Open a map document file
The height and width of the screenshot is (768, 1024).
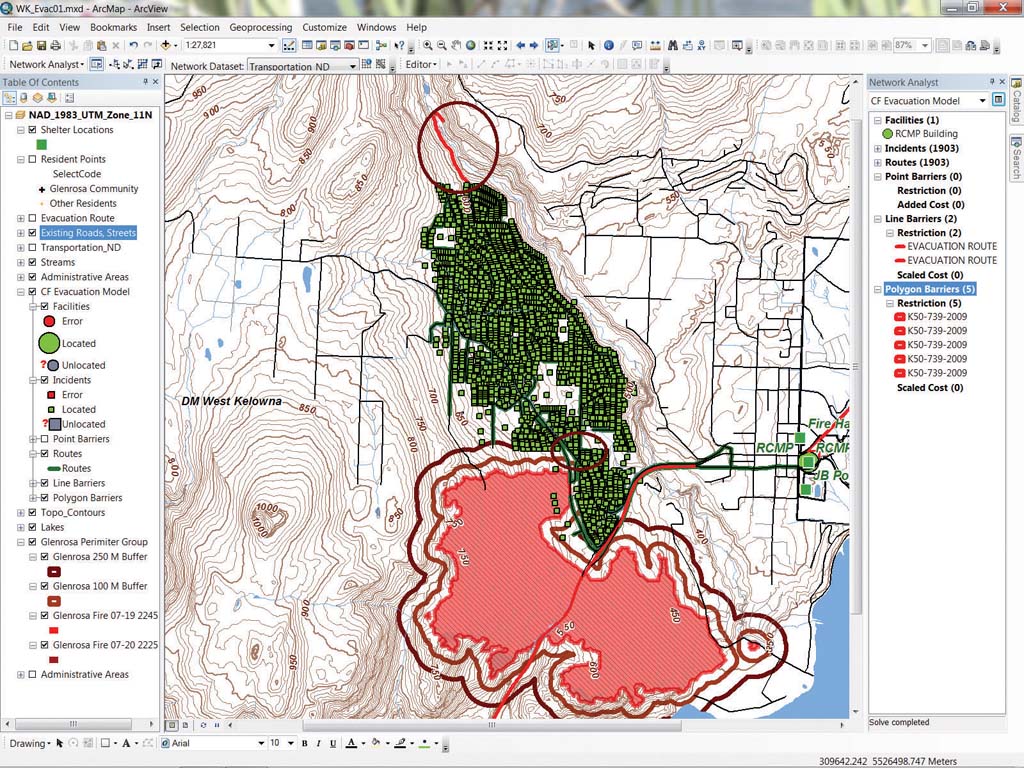(x=27, y=46)
